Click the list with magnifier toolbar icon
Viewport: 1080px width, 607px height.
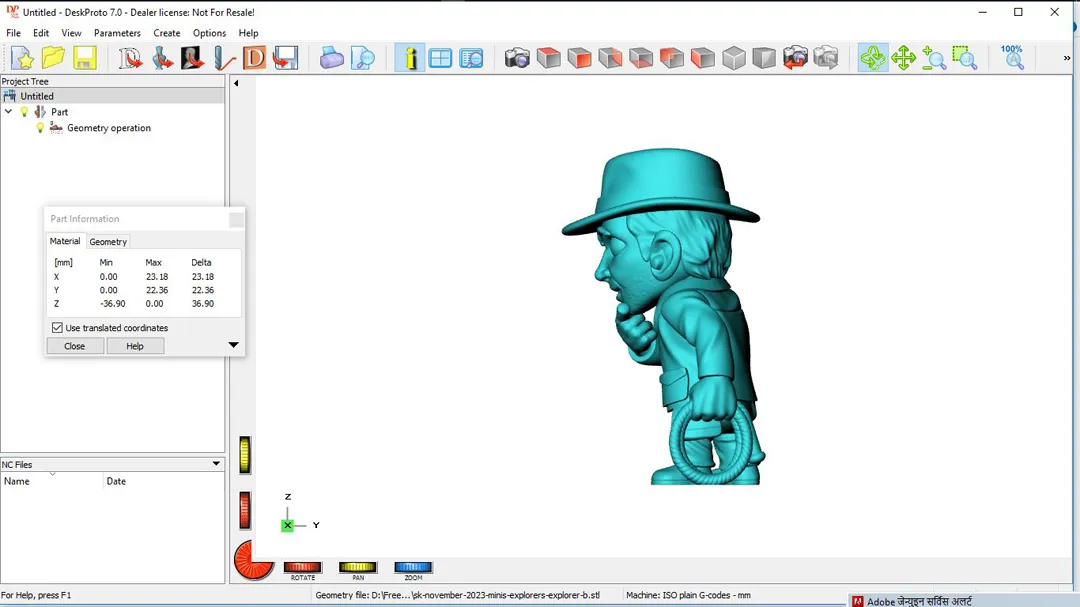click(472, 58)
